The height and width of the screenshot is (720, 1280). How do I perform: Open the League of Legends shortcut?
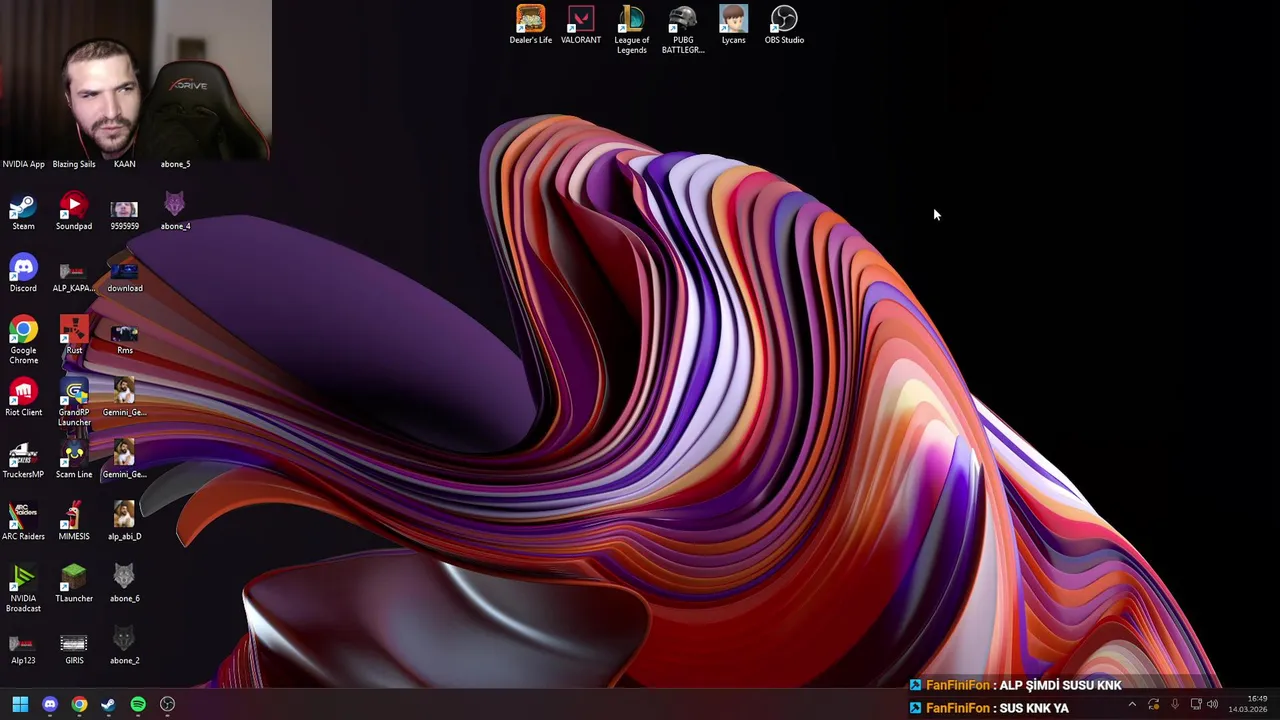632,30
